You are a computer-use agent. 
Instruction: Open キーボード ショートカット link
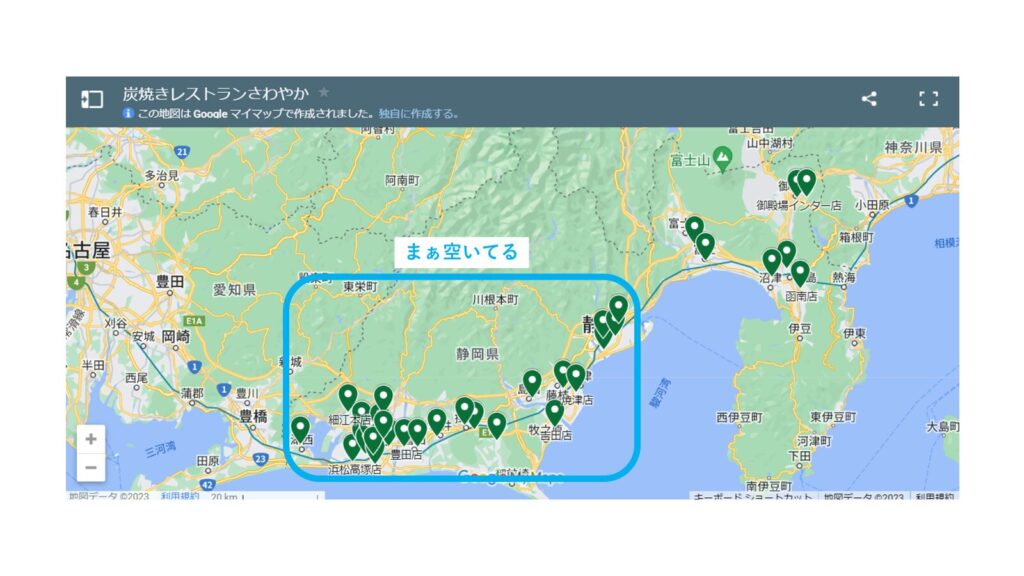click(x=752, y=497)
